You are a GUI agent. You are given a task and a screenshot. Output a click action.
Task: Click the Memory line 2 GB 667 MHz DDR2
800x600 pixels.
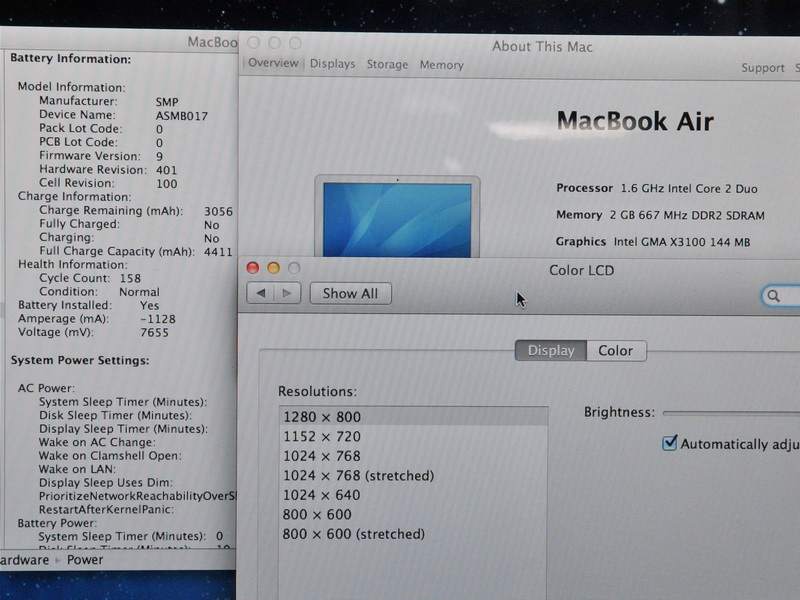pyautogui.click(x=660, y=215)
